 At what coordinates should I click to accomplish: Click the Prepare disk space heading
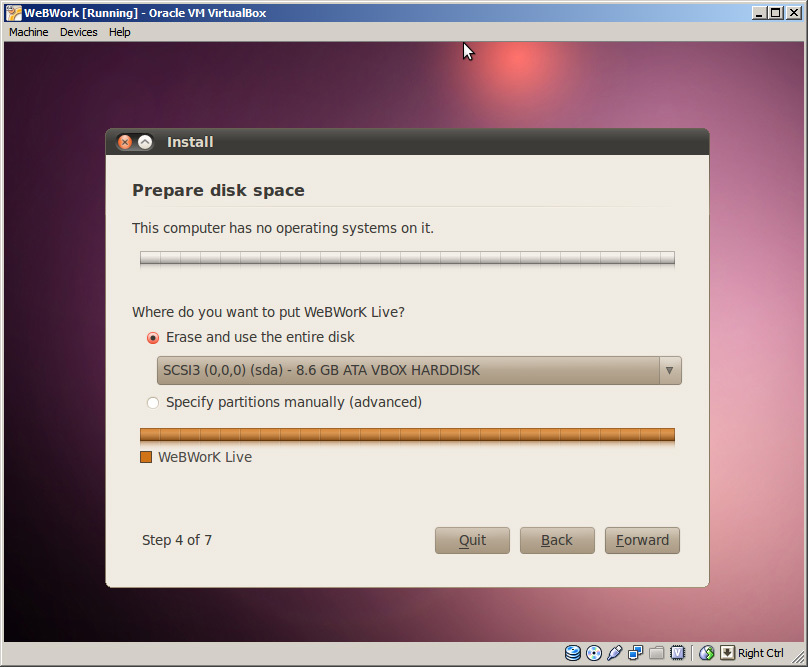tap(218, 191)
